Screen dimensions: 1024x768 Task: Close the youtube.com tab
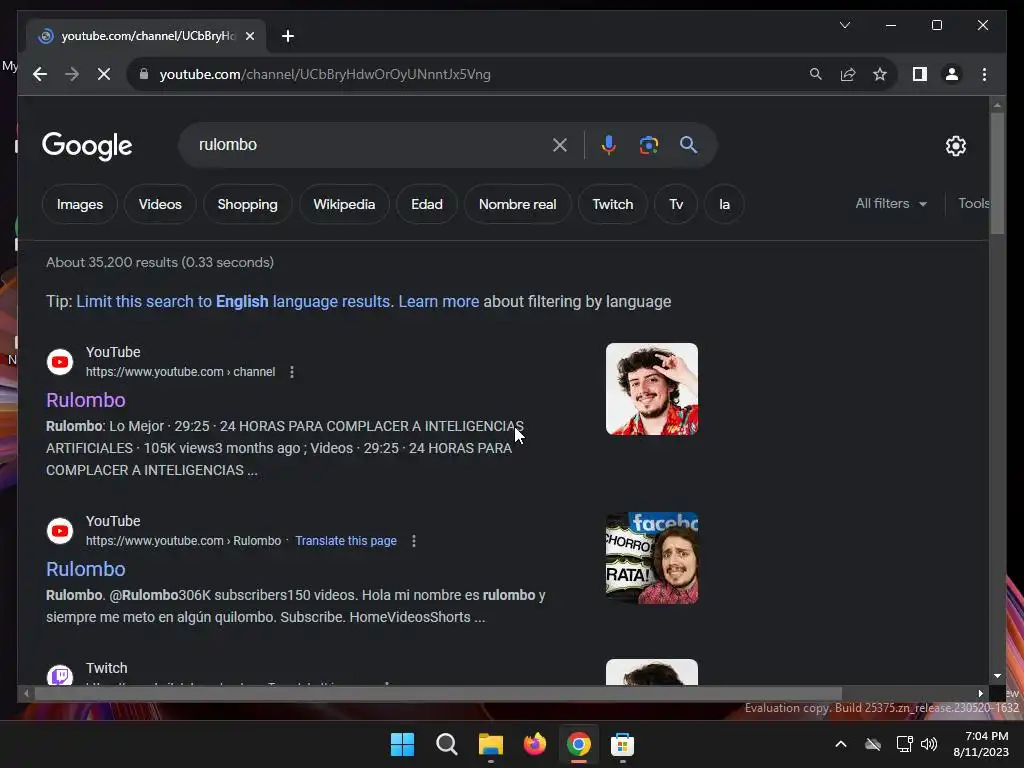click(249, 36)
